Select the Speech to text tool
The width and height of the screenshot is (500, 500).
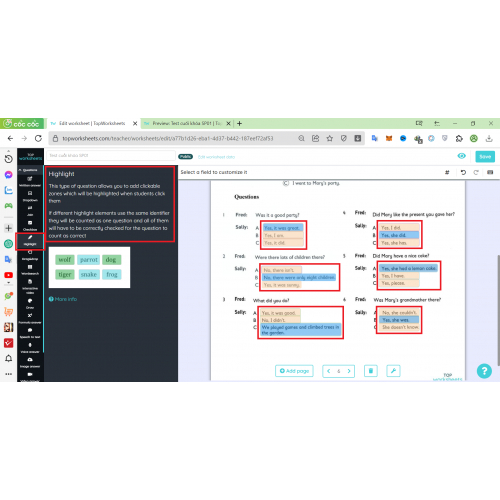(30, 333)
